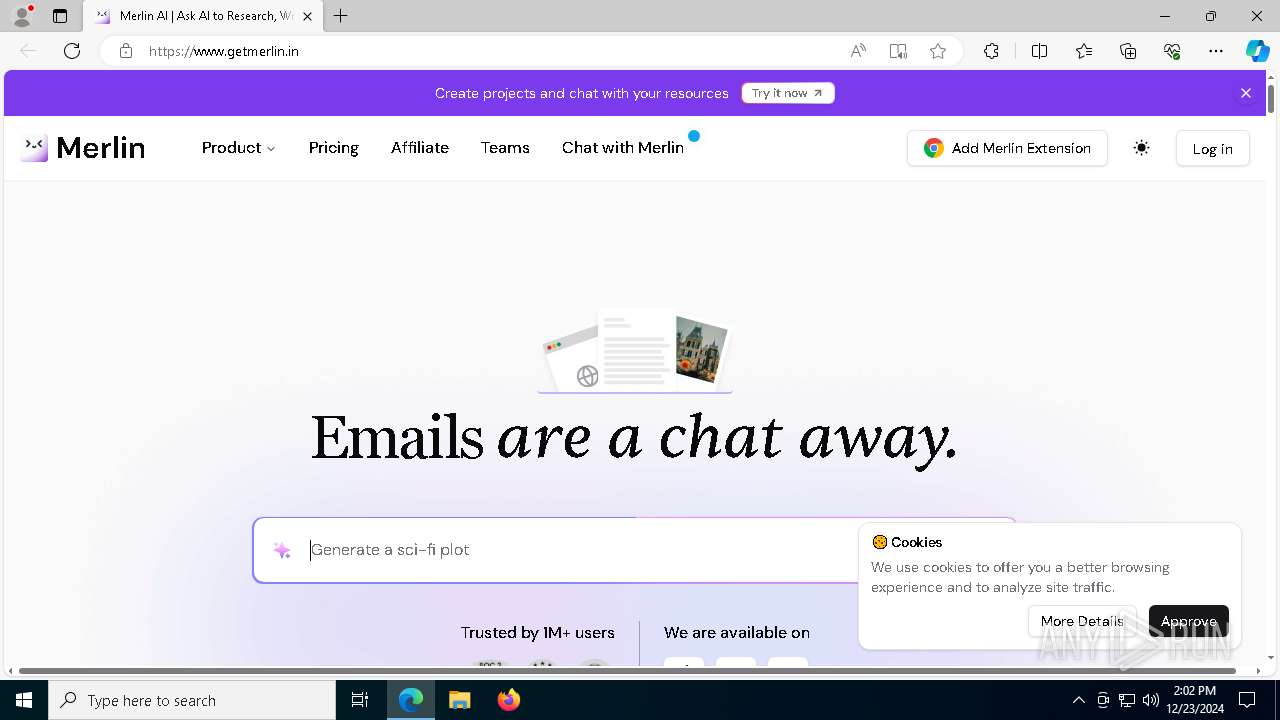Open the Favorites list icon
This screenshot has width=1280, height=720.
click(x=1084, y=51)
